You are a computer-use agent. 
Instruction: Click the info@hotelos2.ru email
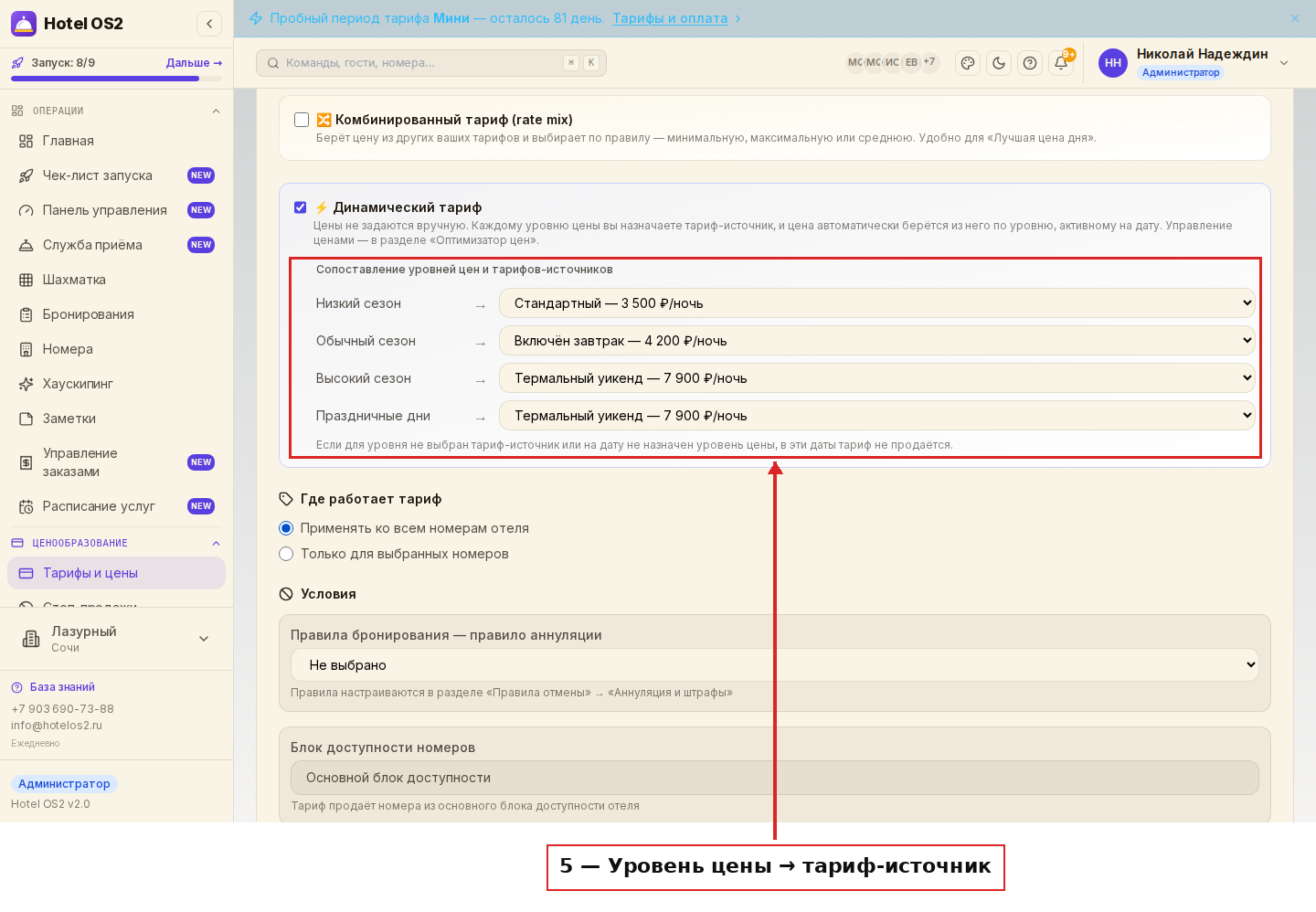click(x=57, y=726)
